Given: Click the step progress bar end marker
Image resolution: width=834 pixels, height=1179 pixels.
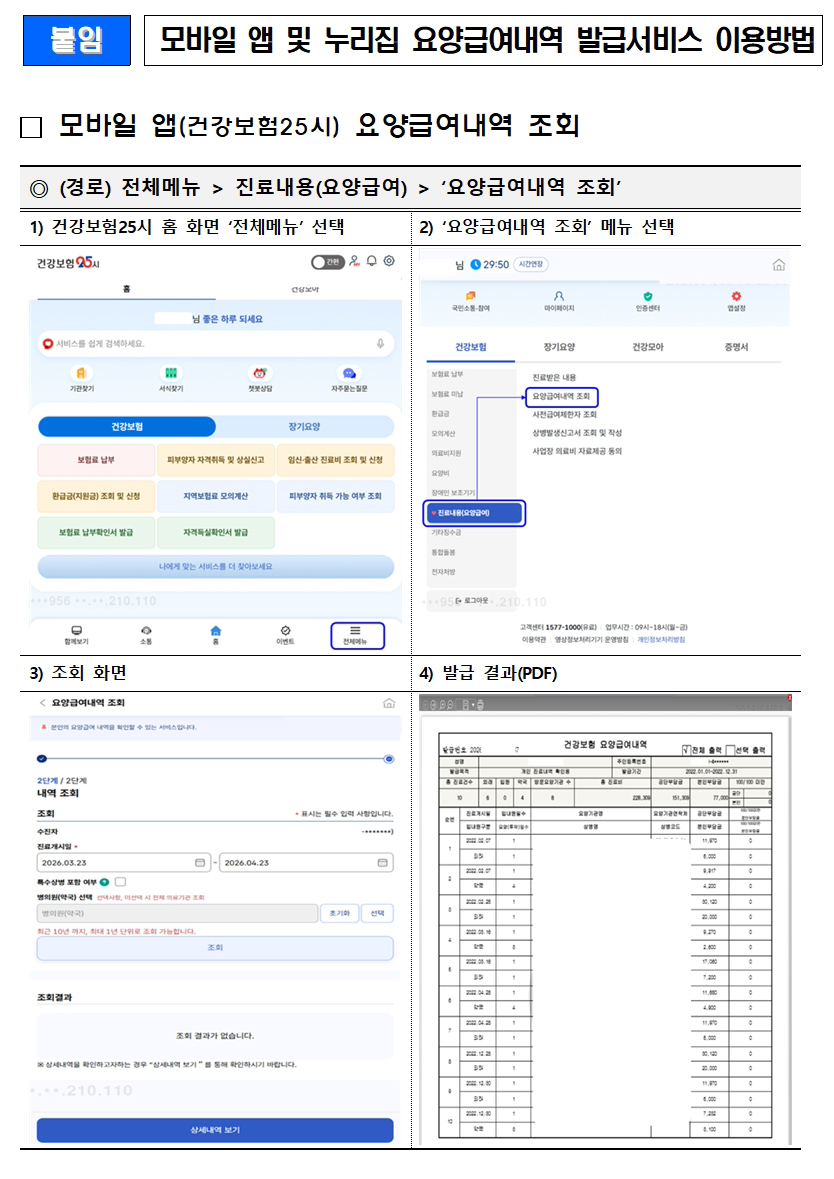Looking at the screenshot, I should coord(389,759).
